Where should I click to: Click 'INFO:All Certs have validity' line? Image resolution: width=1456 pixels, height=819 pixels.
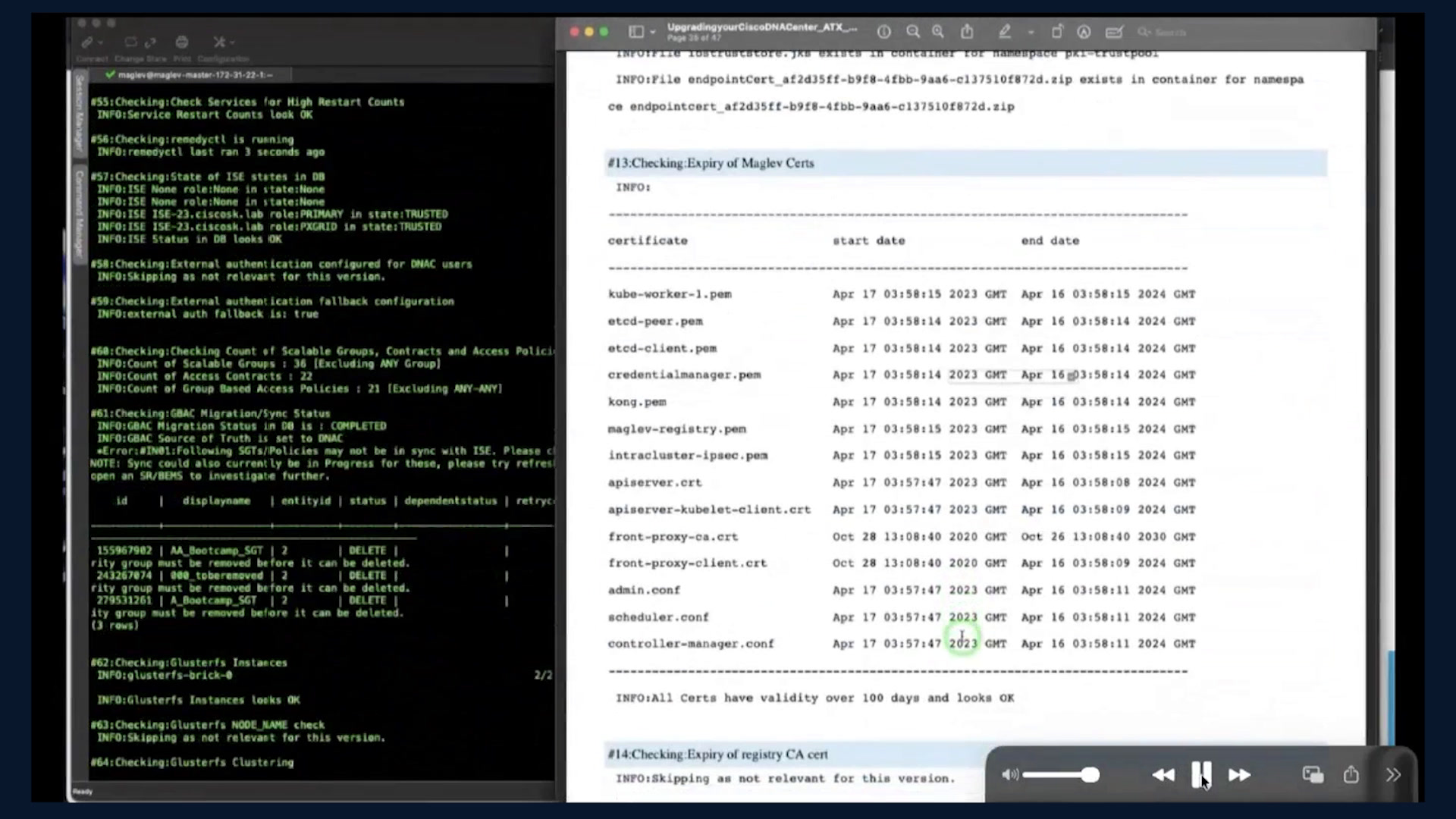coord(814,698)
